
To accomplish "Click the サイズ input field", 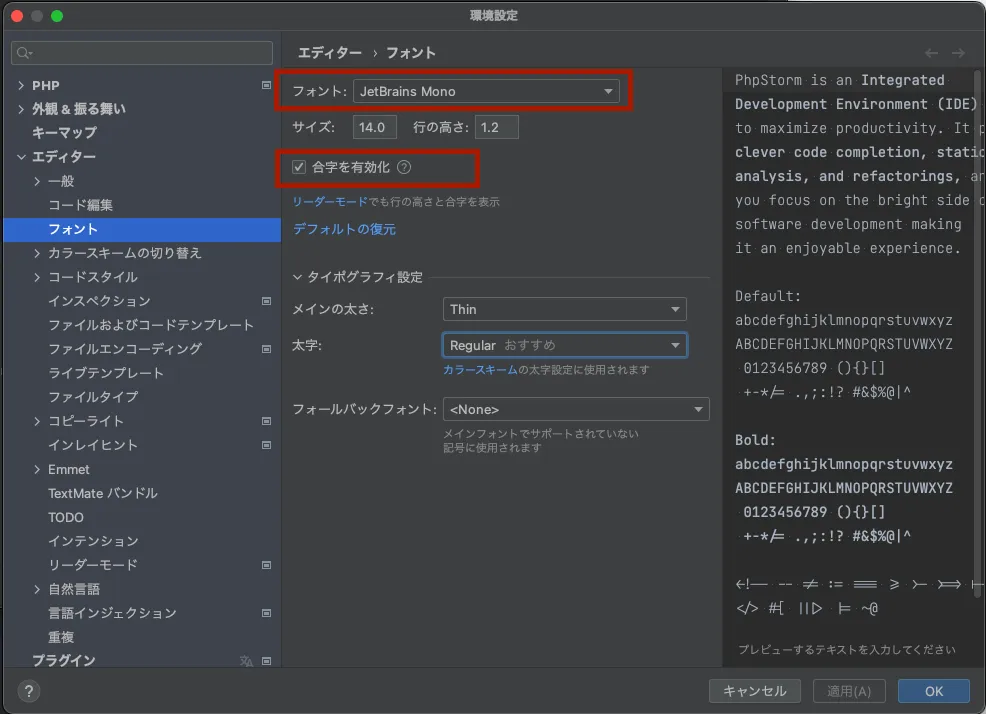I will coord(374,127).
